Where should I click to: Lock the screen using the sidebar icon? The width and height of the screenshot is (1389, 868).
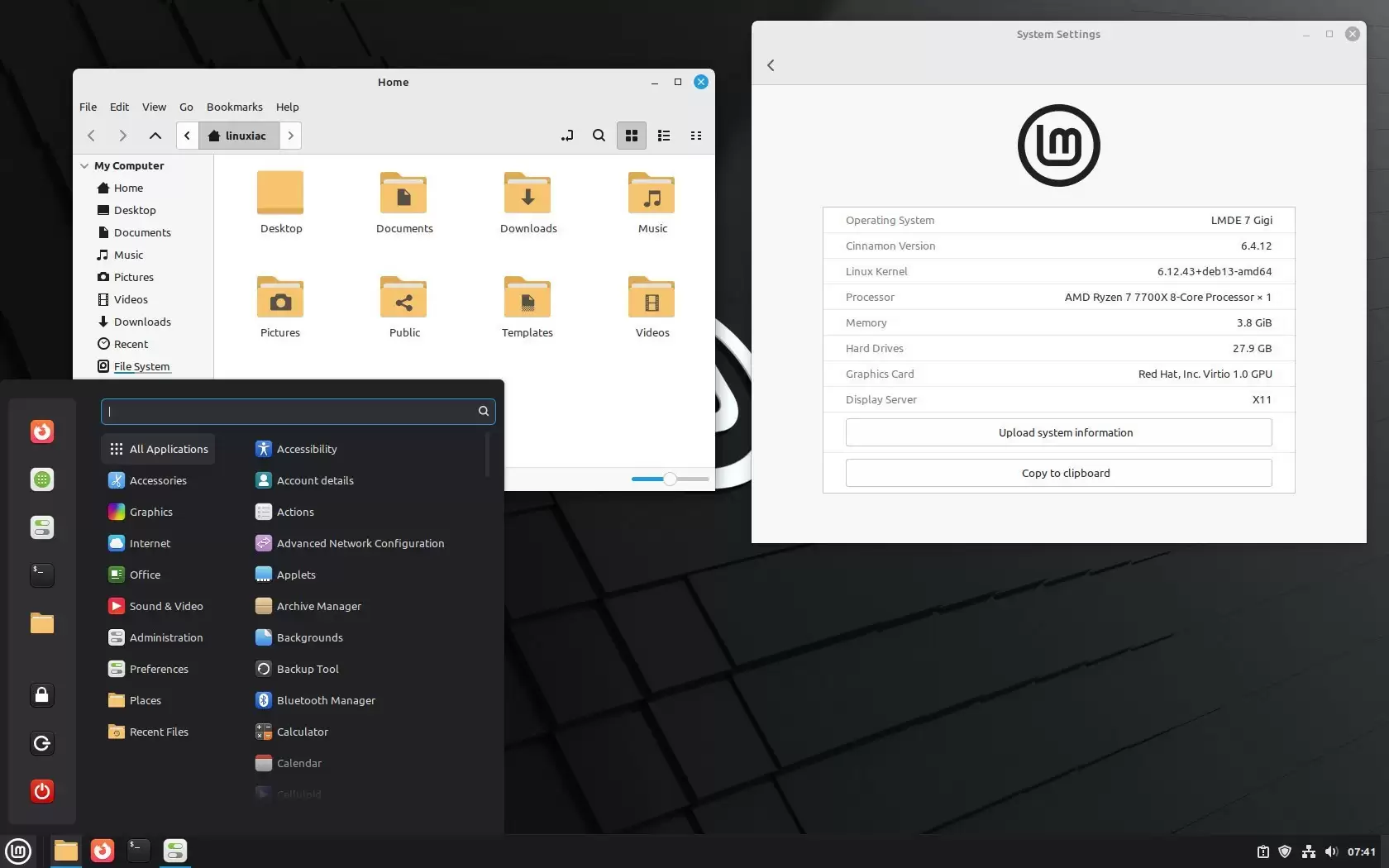point(41,695)
